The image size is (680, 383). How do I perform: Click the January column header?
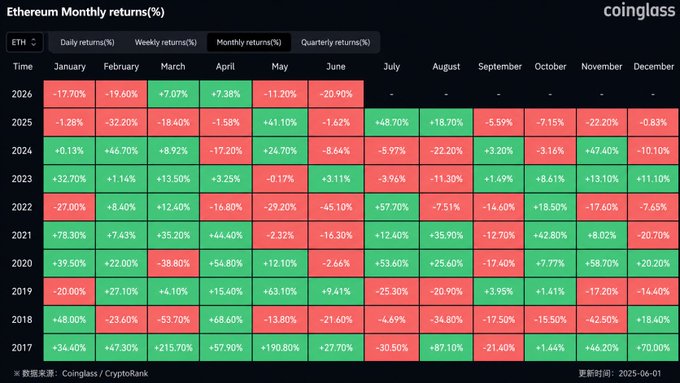pos(69,66)
